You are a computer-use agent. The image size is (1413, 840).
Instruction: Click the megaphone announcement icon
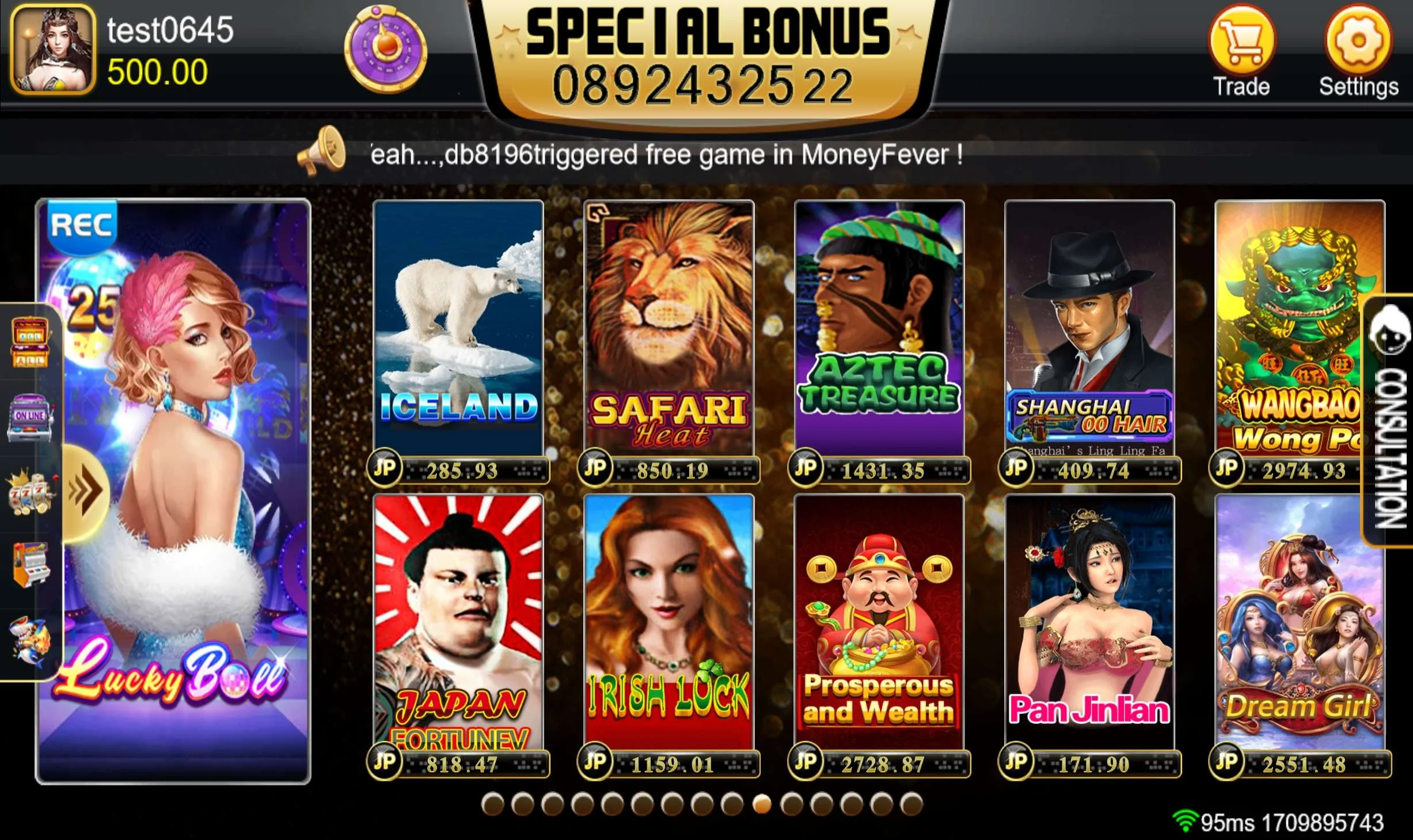pos(322,151)
